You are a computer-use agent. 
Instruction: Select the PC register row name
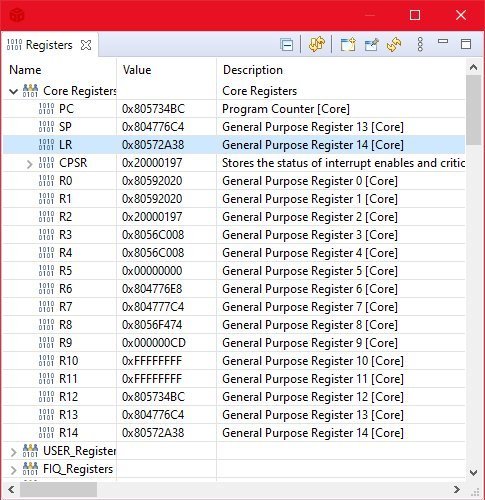point(66,109)
